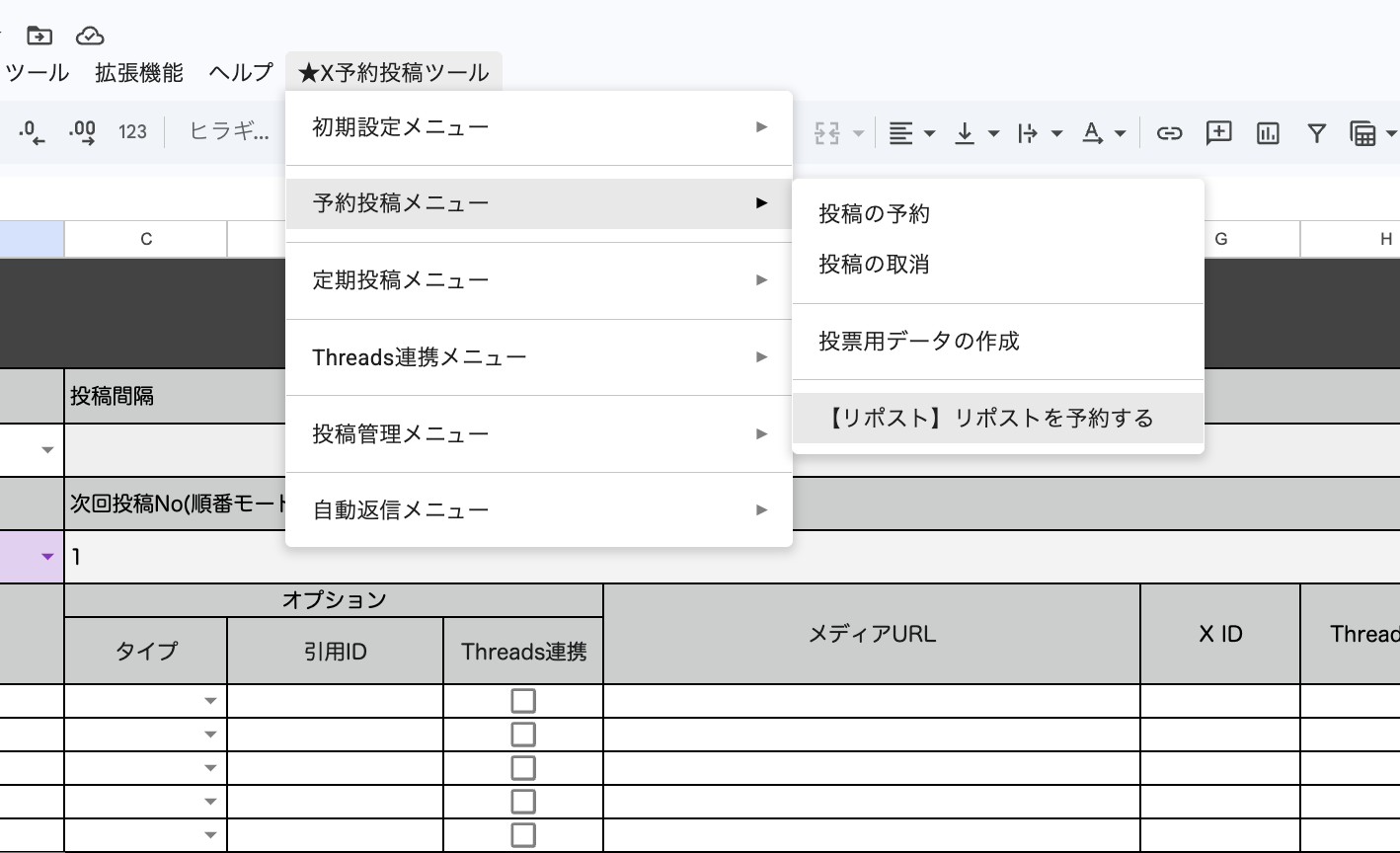Screen dimensions: 1400x853
Task: Tick the fourth Threads連携 checkbox
Action: point(523,802)
